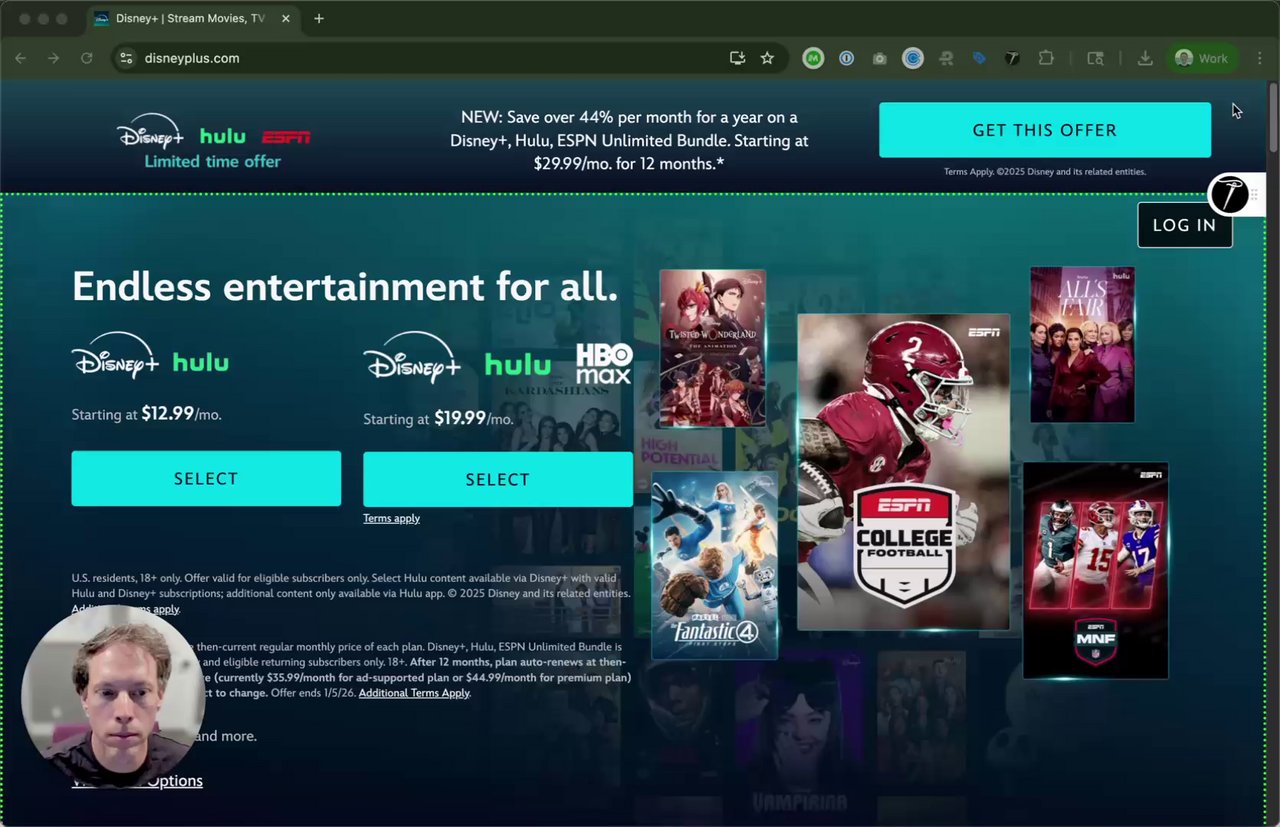Select the $19.99 plan with HBO Max
The image size is (1280, 827).
click(498, 479)
